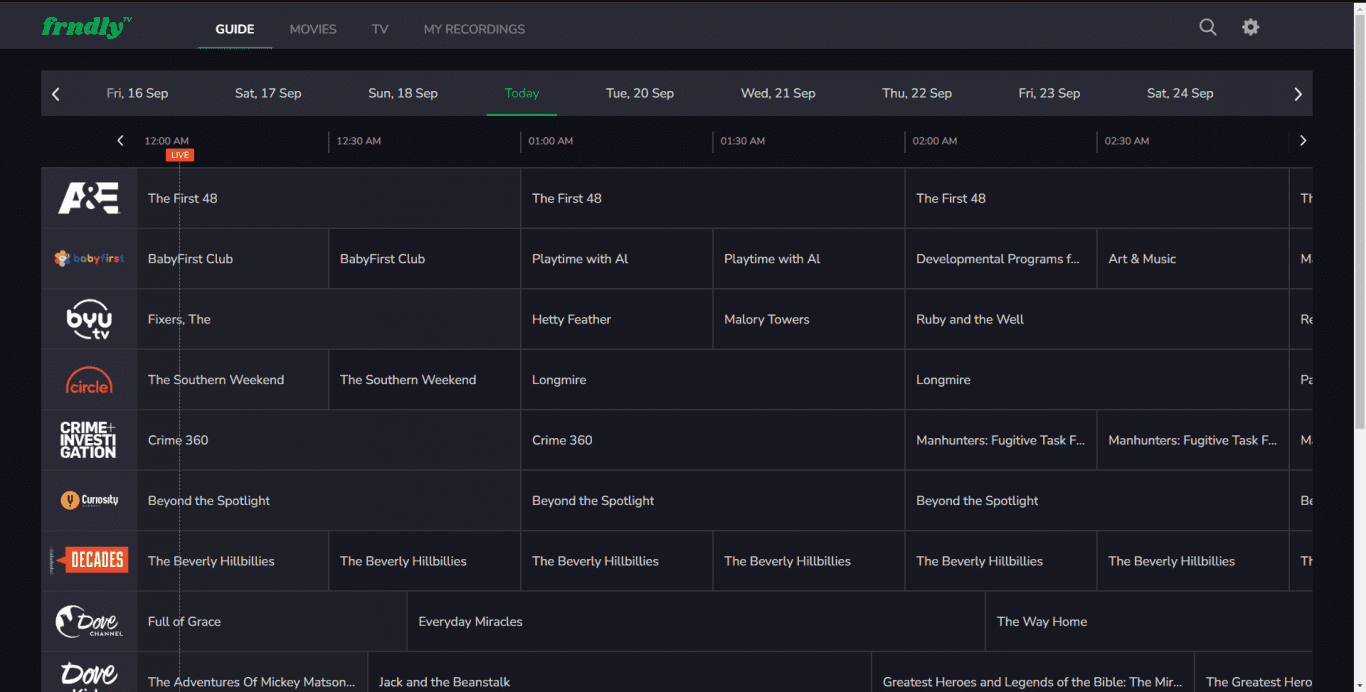1366x692 pixels.
Task: Expand earlier dates with the left chevron
Action: [x=55, y=93]
